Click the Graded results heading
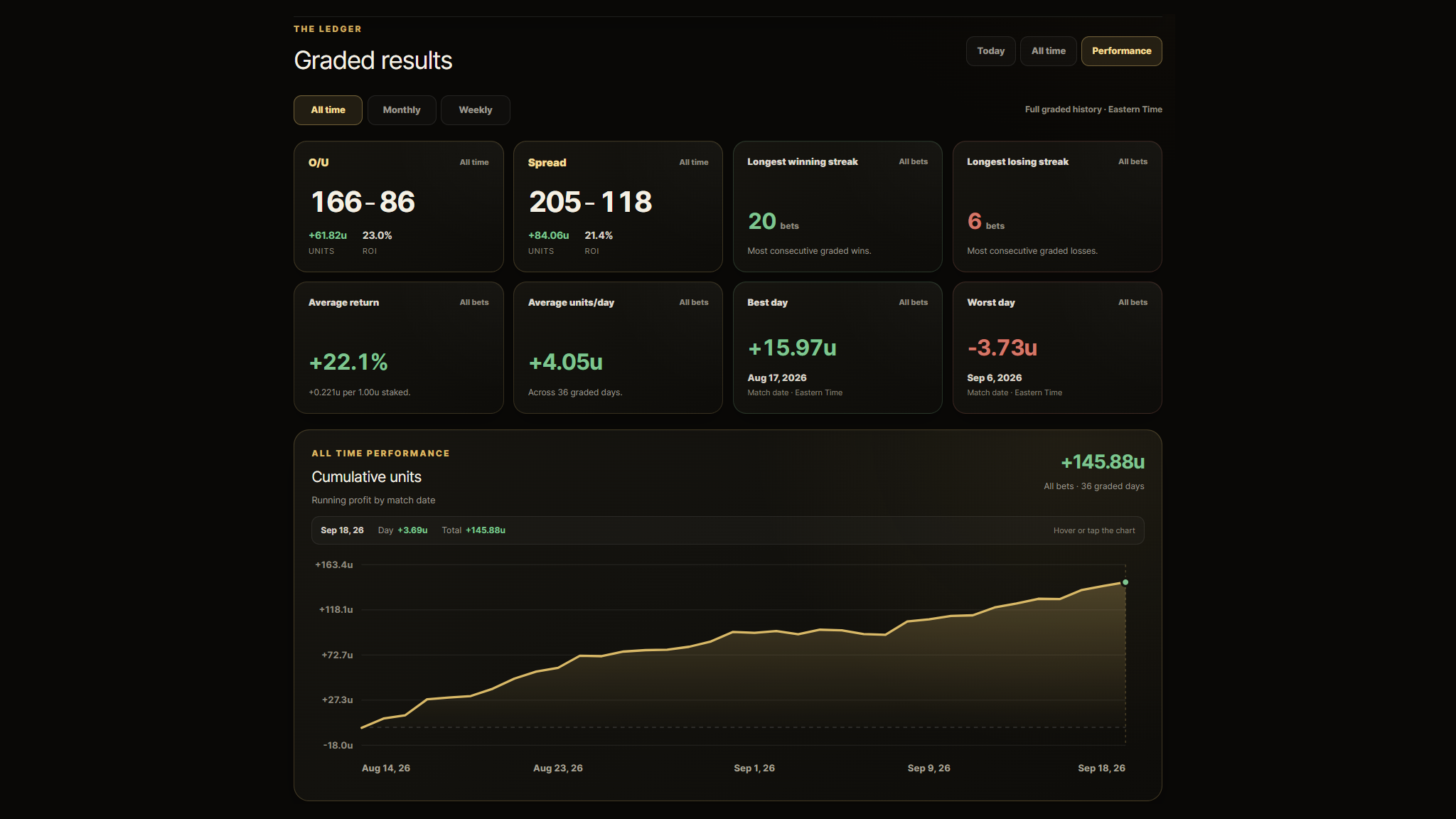This screenshot has height=819, width=1456. click(x=373, y=60)
